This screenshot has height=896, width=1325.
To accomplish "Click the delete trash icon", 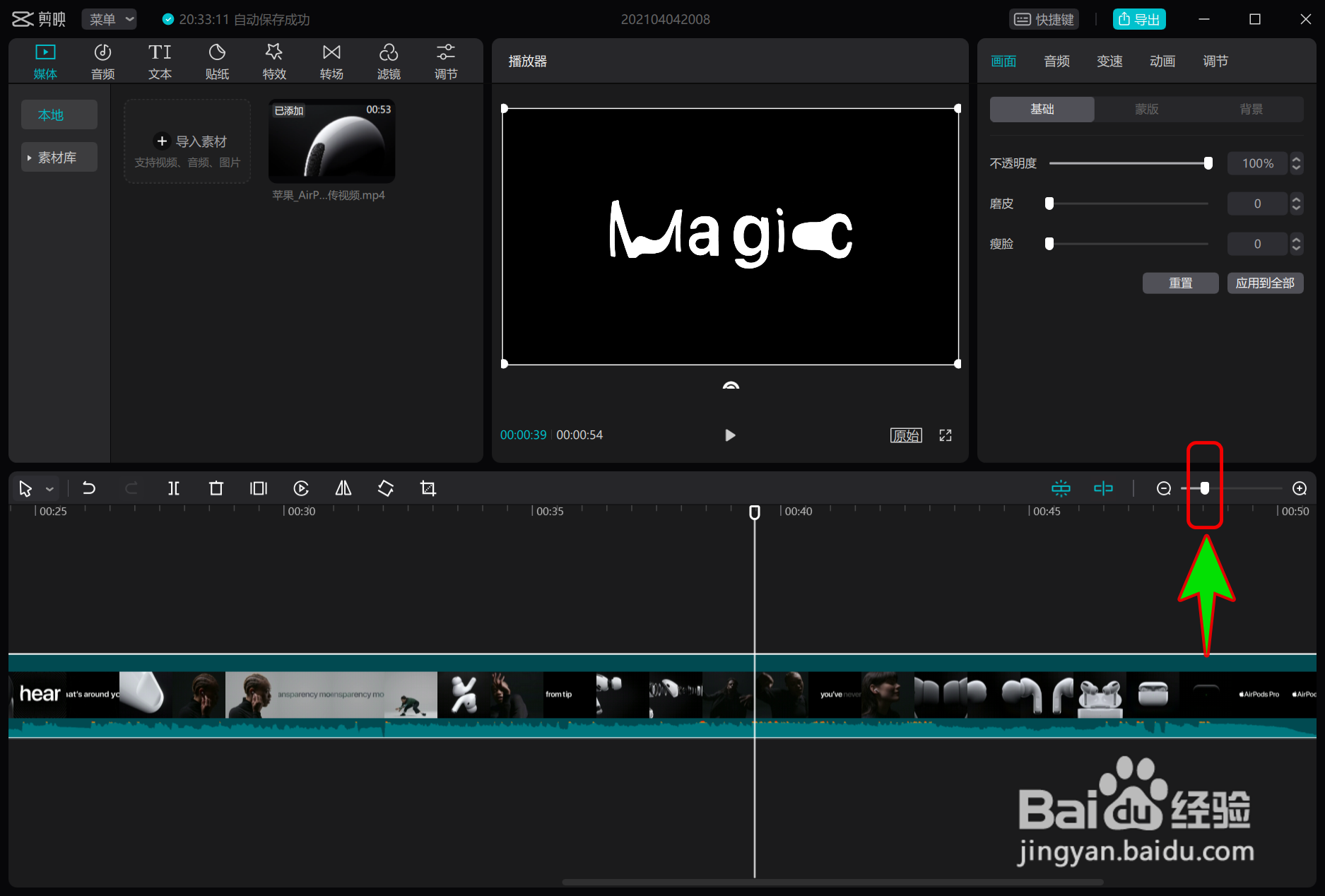I will coord(216,488).
